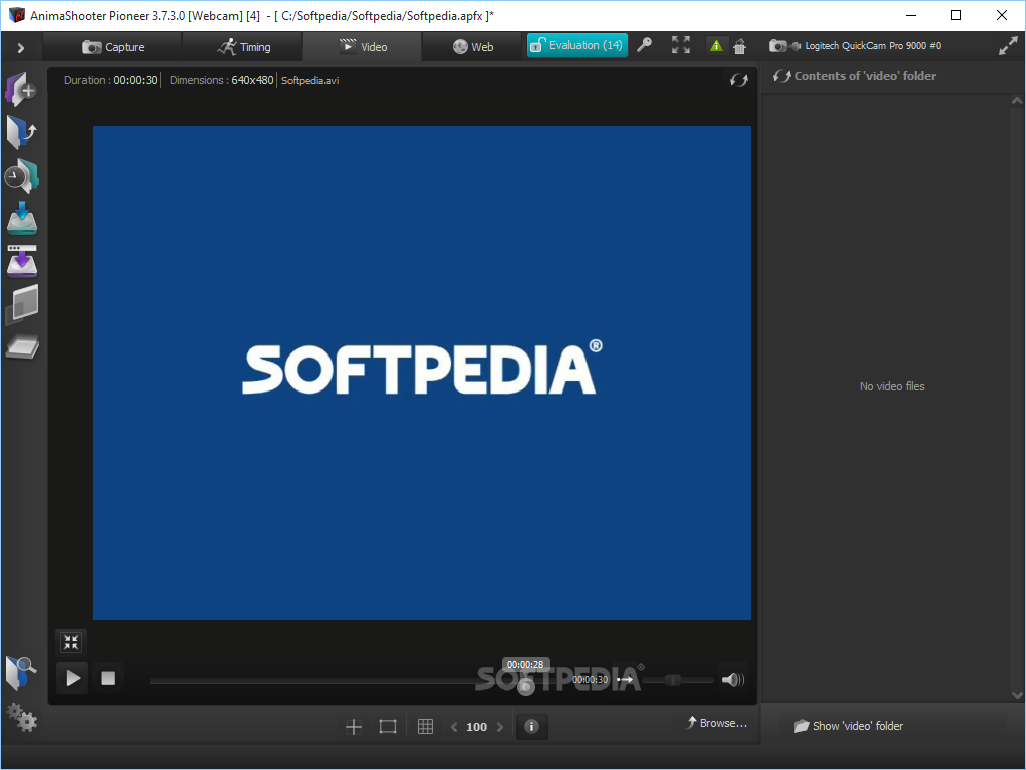This screenshot has height=770, width=1026.
Task: Click purple arrow export icon in the sidebar
Action: click(22, 262)
